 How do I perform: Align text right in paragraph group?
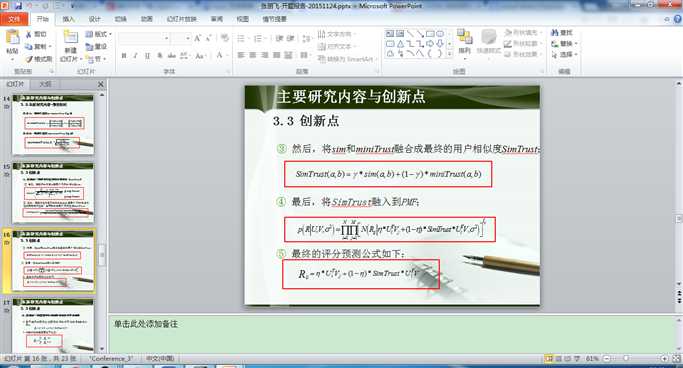[x=264, y=55]
